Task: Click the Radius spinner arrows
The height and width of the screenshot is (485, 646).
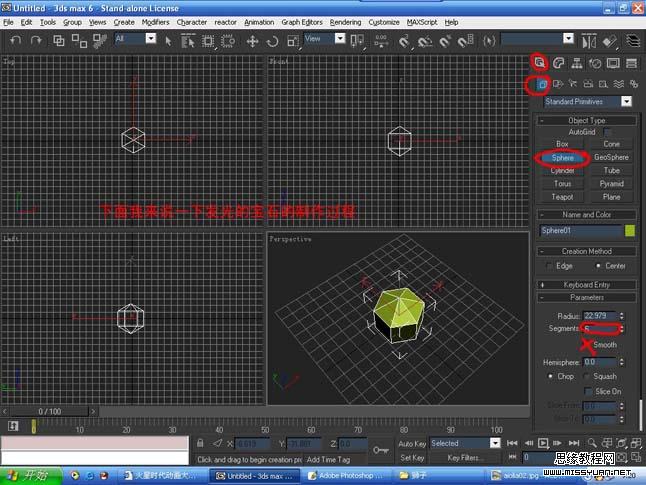Action: pyautogui.click(x=621, y=316)
